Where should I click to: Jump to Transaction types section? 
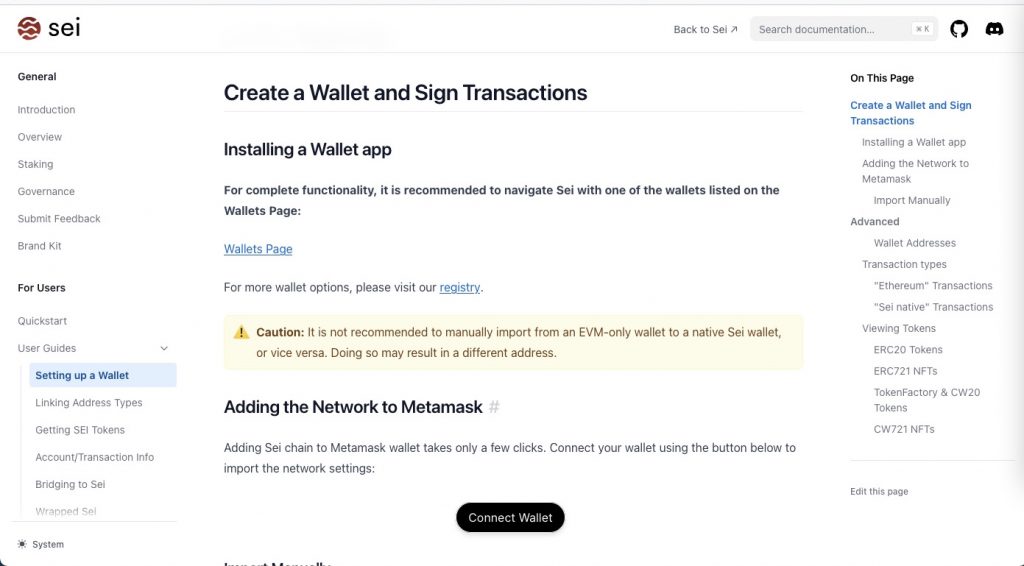904,264
